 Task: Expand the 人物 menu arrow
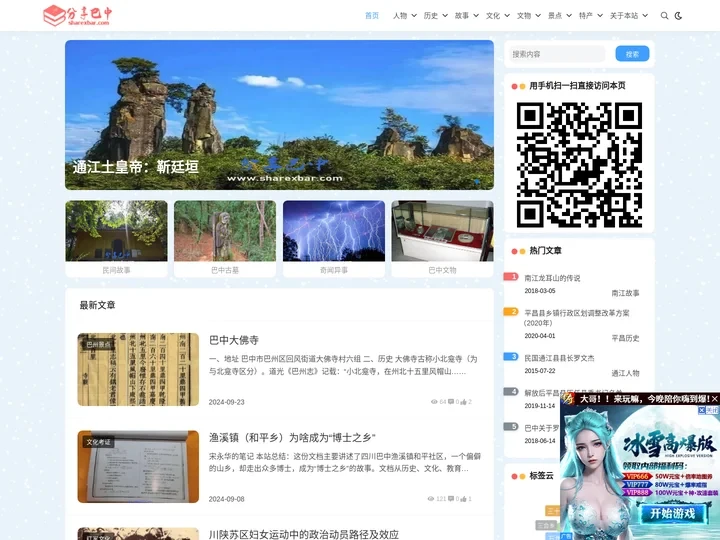[x=414, y=16]
